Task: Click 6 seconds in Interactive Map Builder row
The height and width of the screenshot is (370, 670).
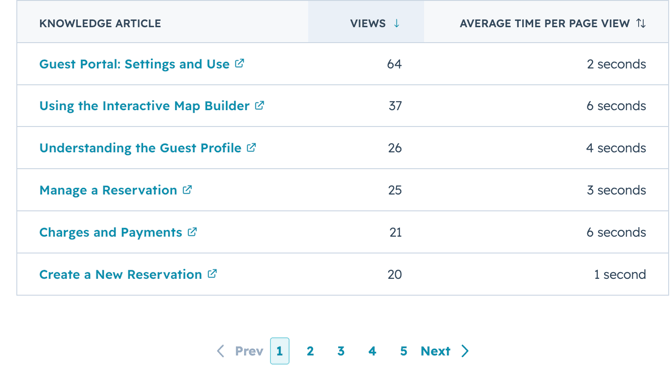Action: 616,106
